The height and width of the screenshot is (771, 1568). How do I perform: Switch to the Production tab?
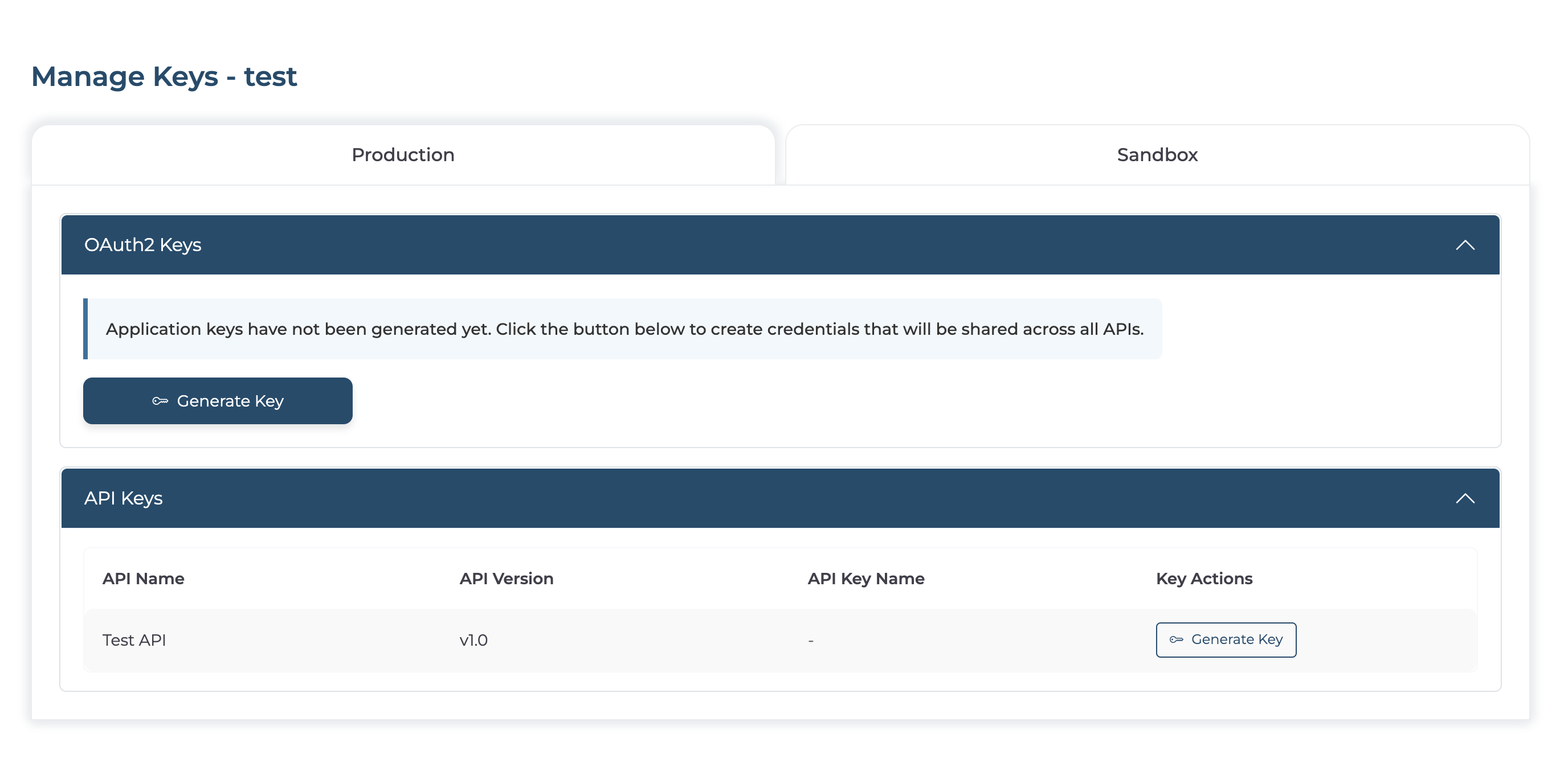[x=403, y=154]
